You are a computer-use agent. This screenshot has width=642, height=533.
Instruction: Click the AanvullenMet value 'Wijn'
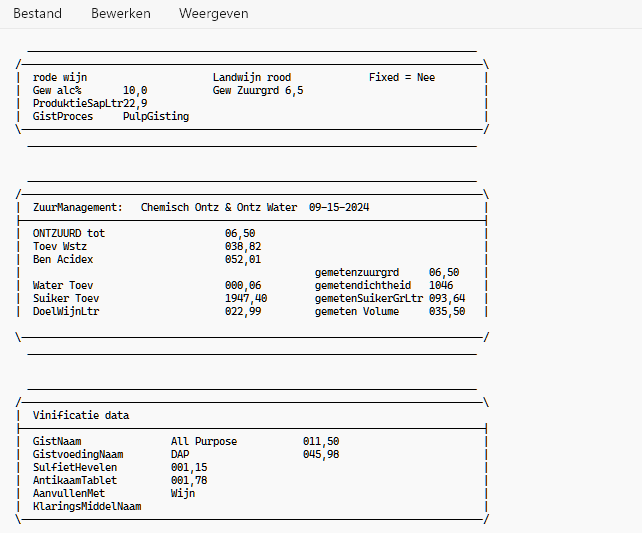tap(183, 493)
